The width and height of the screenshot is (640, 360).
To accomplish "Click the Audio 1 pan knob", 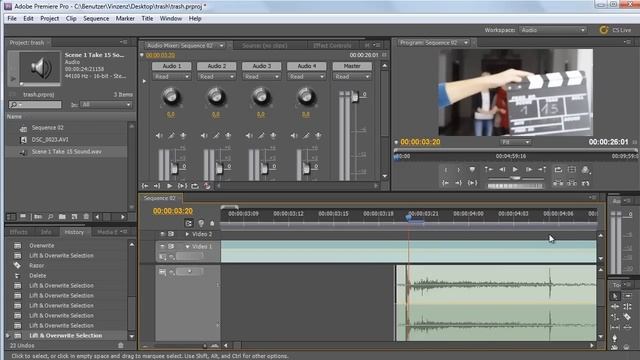I will [x=171, y=96].
